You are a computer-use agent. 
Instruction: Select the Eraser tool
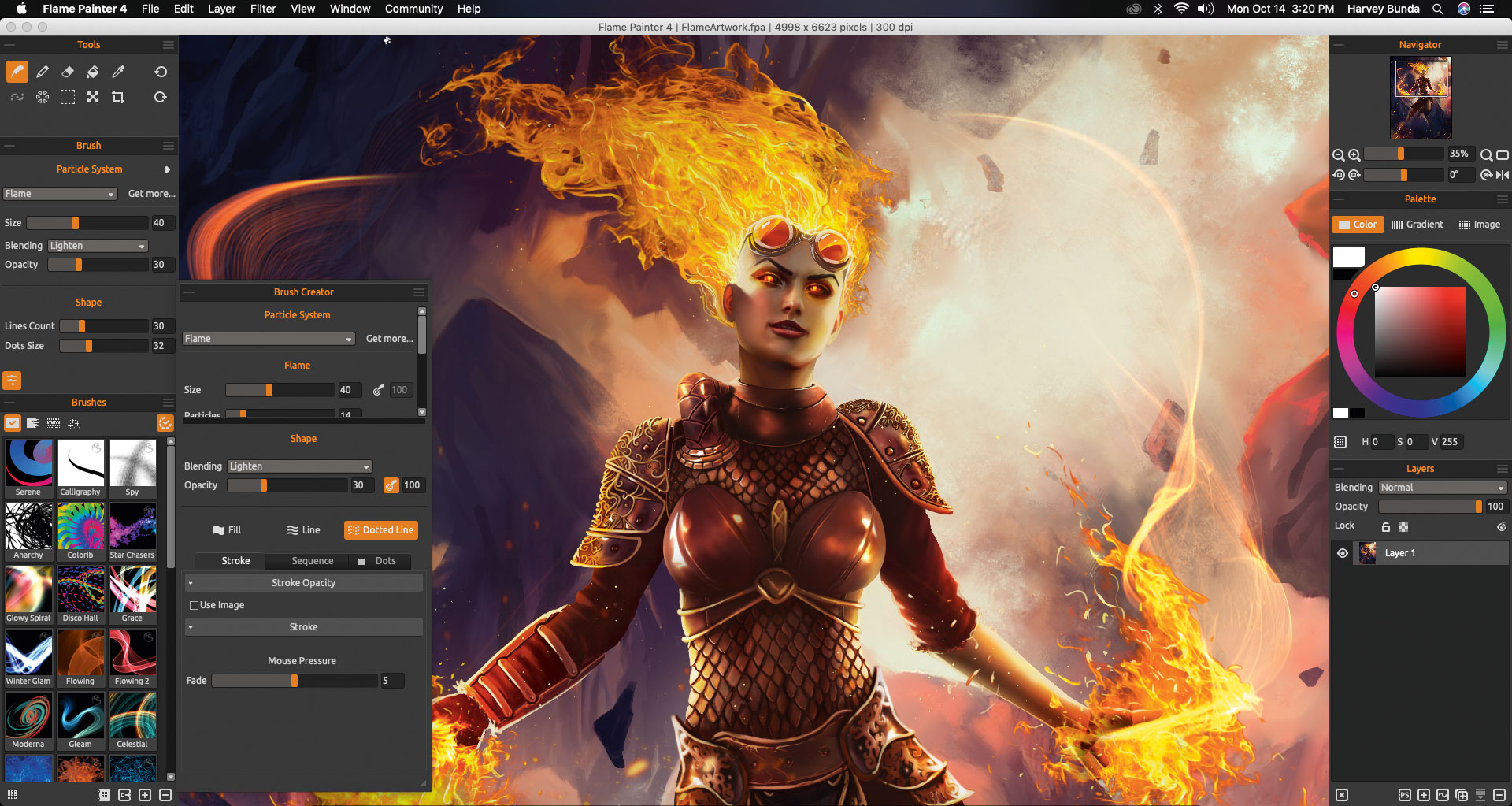click(68, 72)
